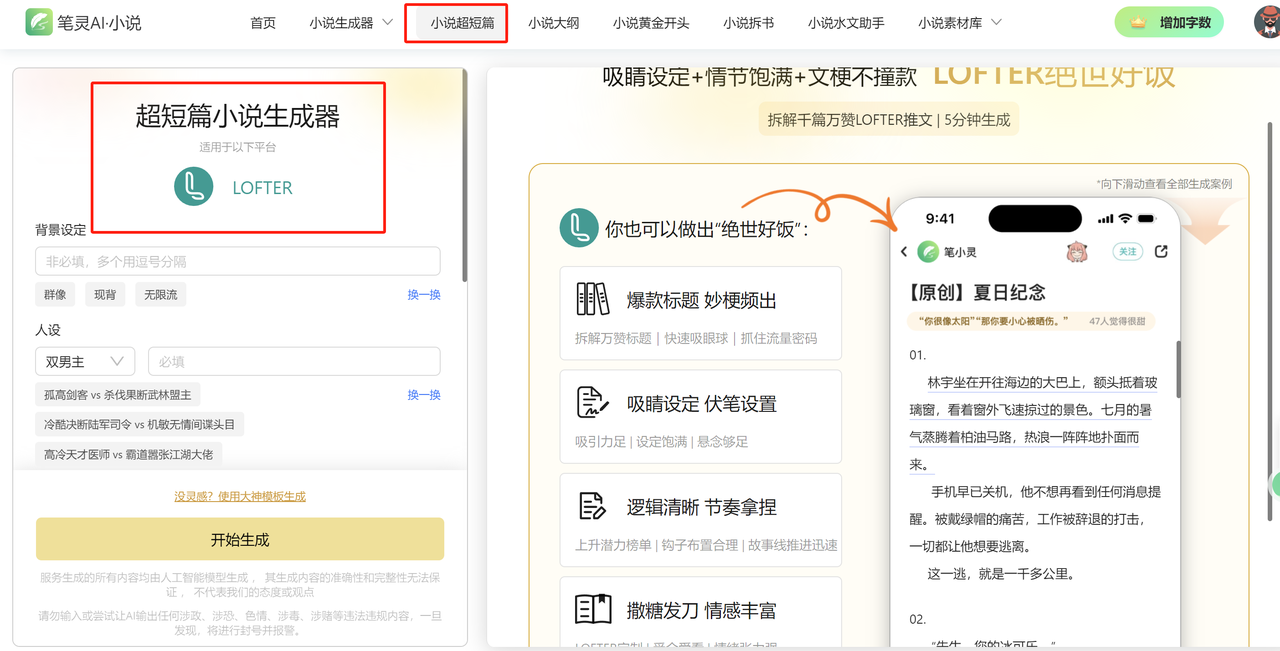Click the 撒糖发刀 情感丰富 feature card
The image size is (1280, 651).
click(x=701, y=612)
